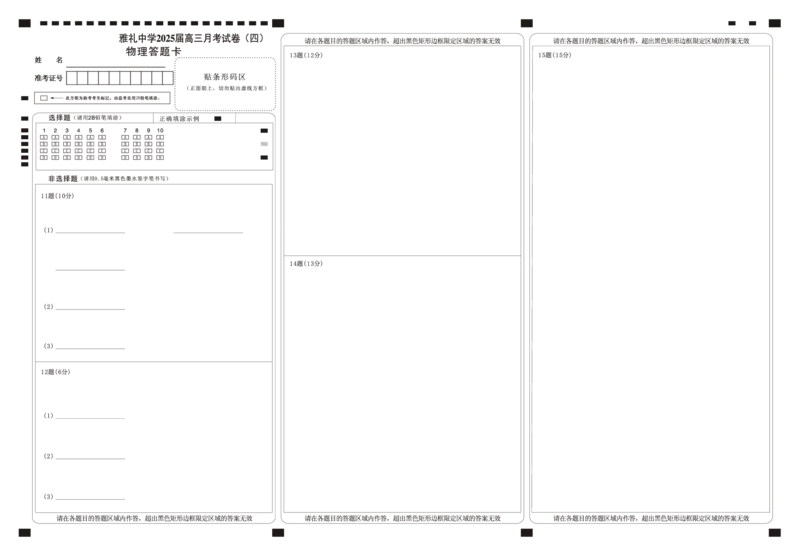Click the boxed button in upper-left toolbar area
The height and width of the screenshot is (556, 800).
pos(224,82)
